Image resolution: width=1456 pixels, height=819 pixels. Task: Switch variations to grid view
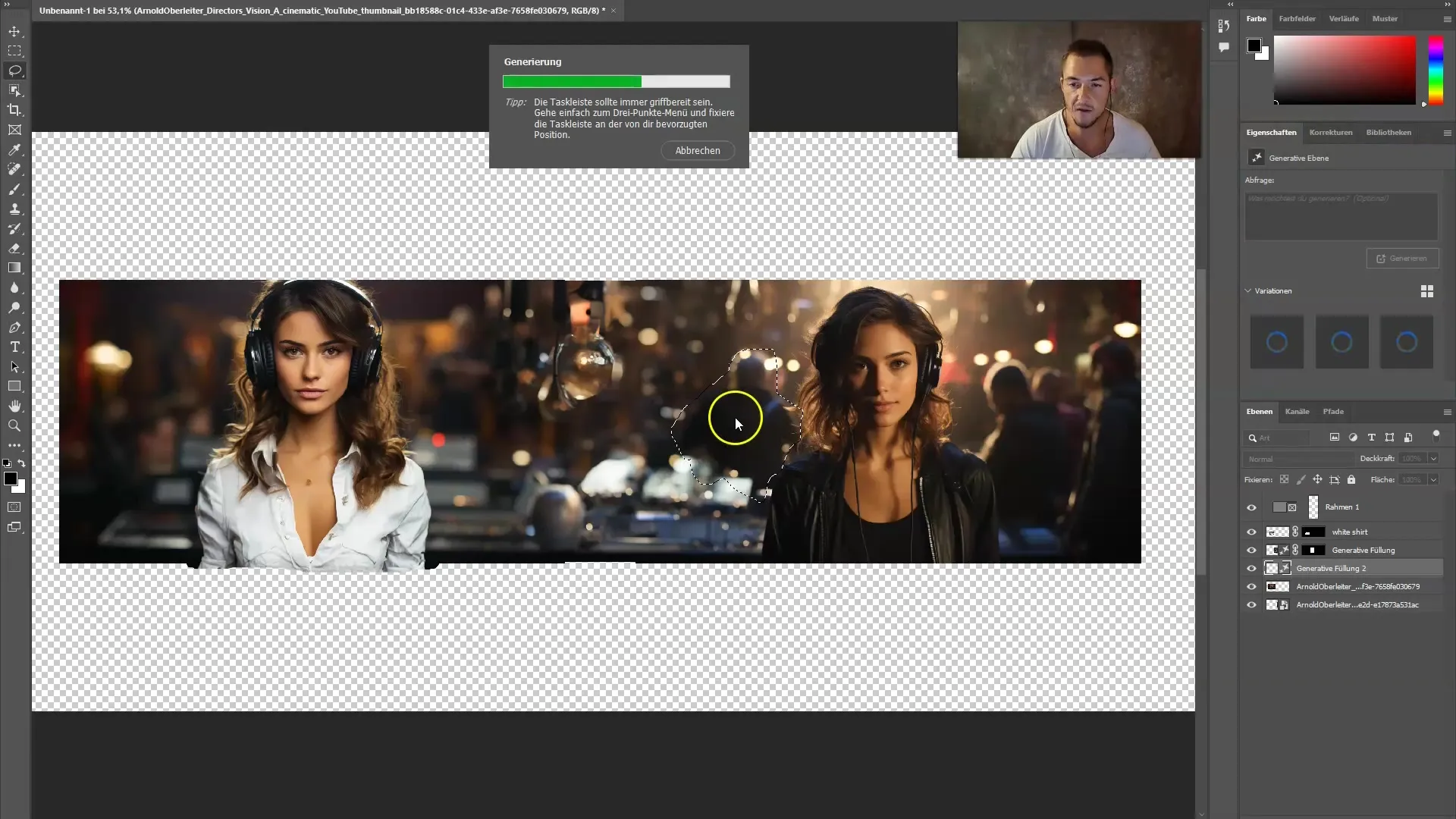click(1427, 291)
